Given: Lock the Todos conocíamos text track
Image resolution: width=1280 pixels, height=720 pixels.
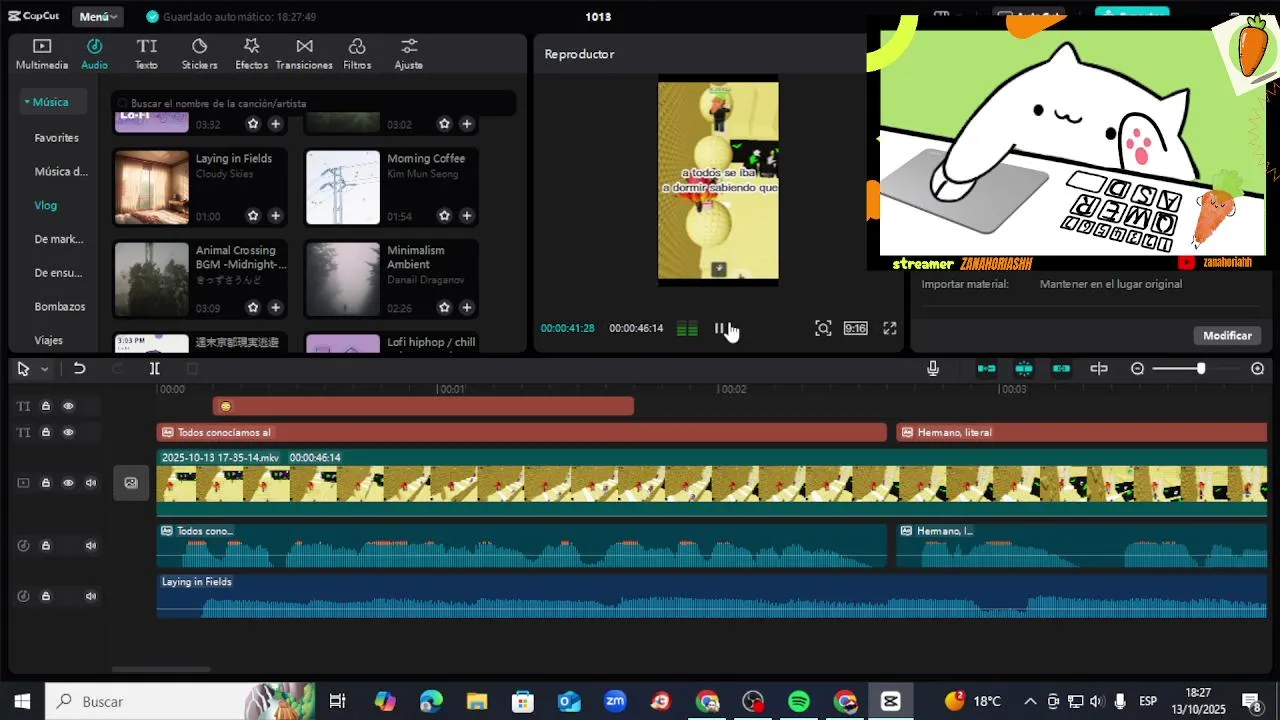Looking at the screenshot, I should 46,433.
